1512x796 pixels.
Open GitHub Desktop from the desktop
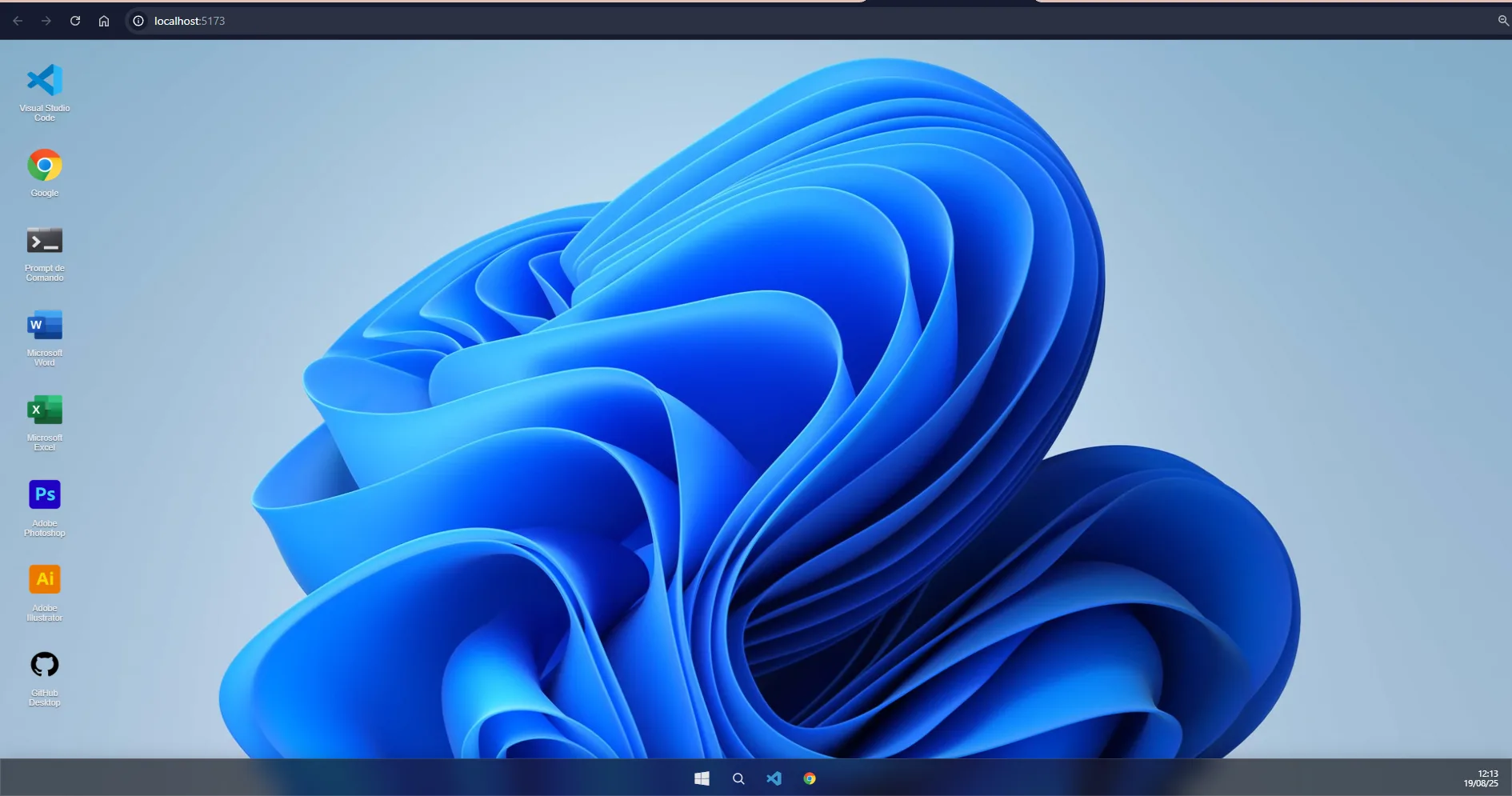coord(44,674)
